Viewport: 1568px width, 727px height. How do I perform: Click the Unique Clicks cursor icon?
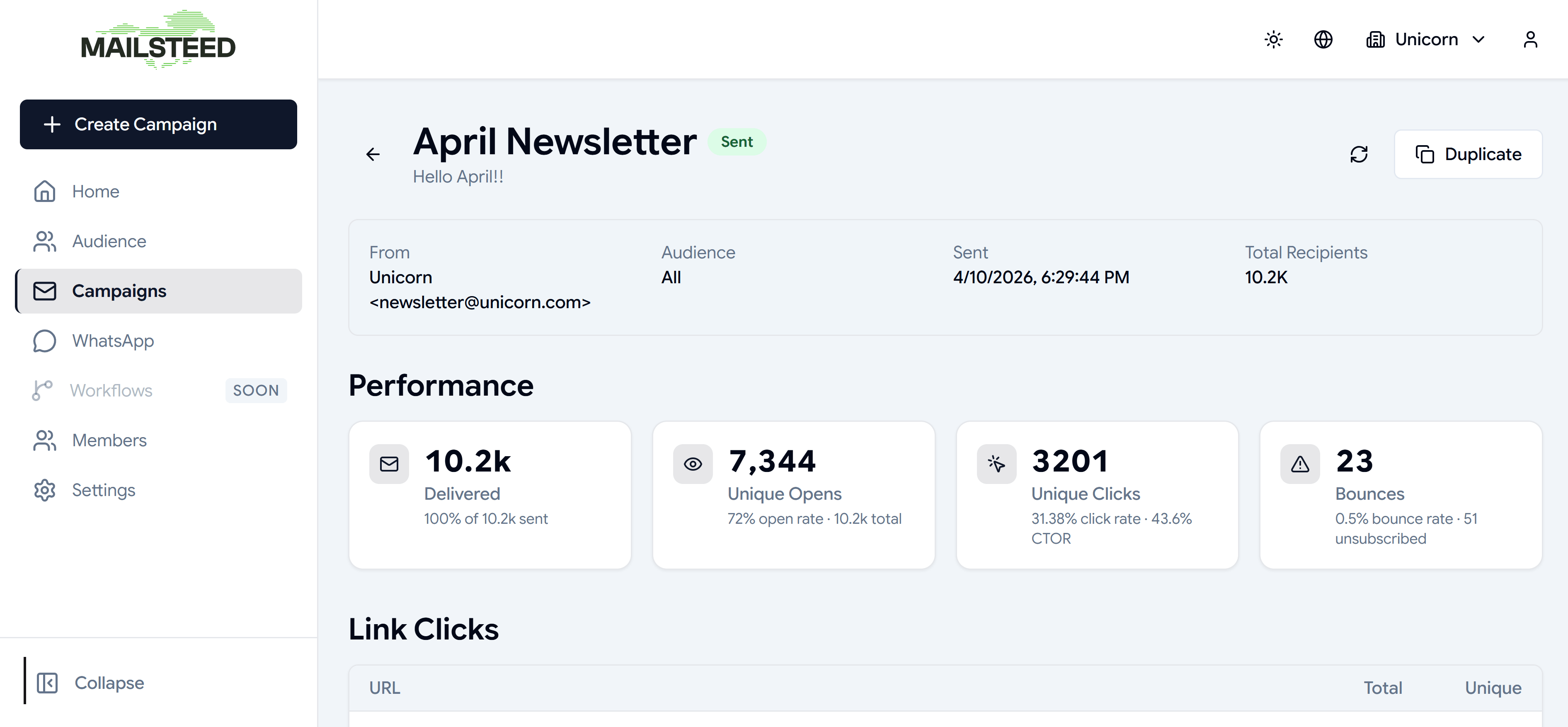pos(996,464)
